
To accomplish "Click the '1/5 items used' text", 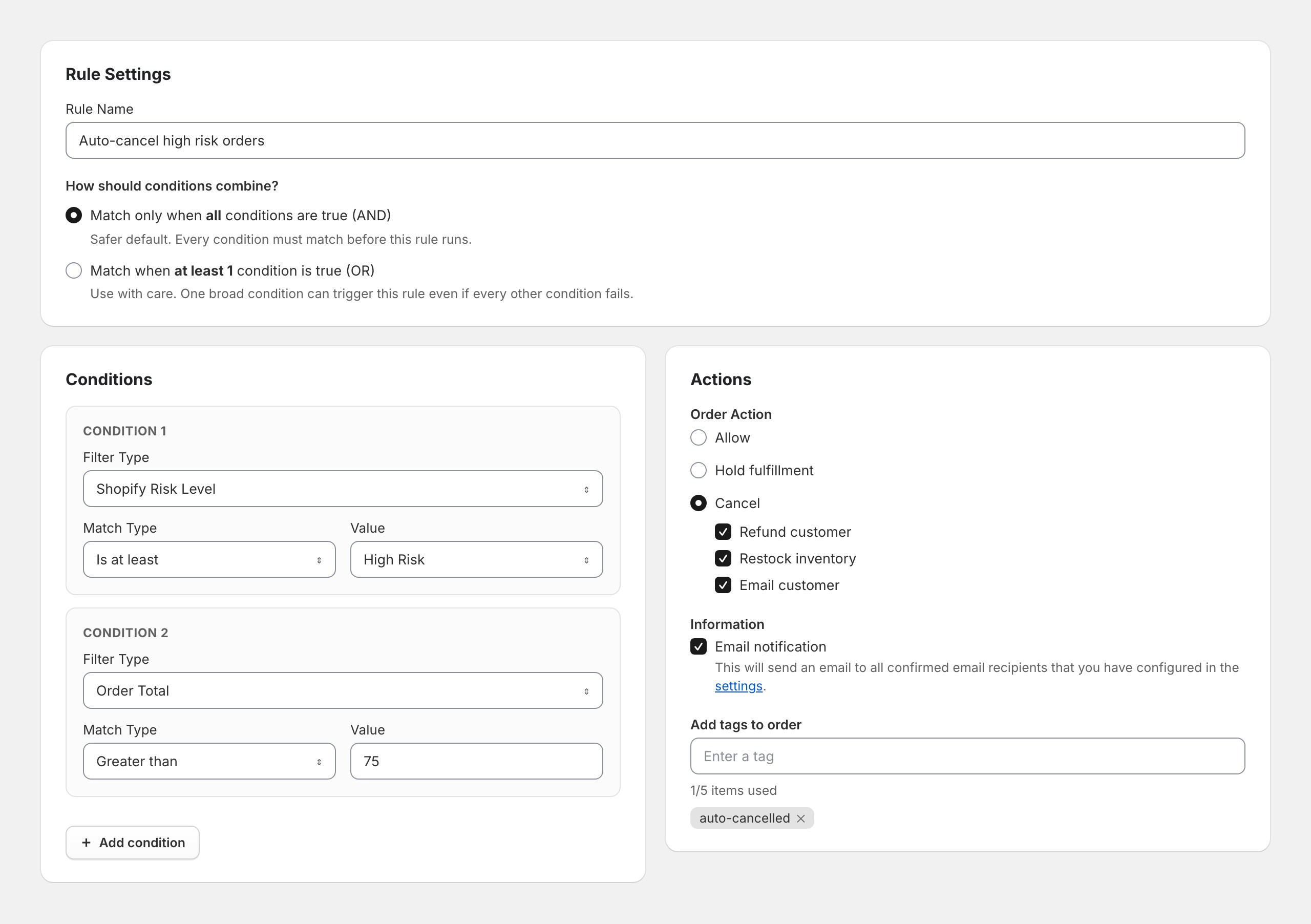I will tap(733, 790).
